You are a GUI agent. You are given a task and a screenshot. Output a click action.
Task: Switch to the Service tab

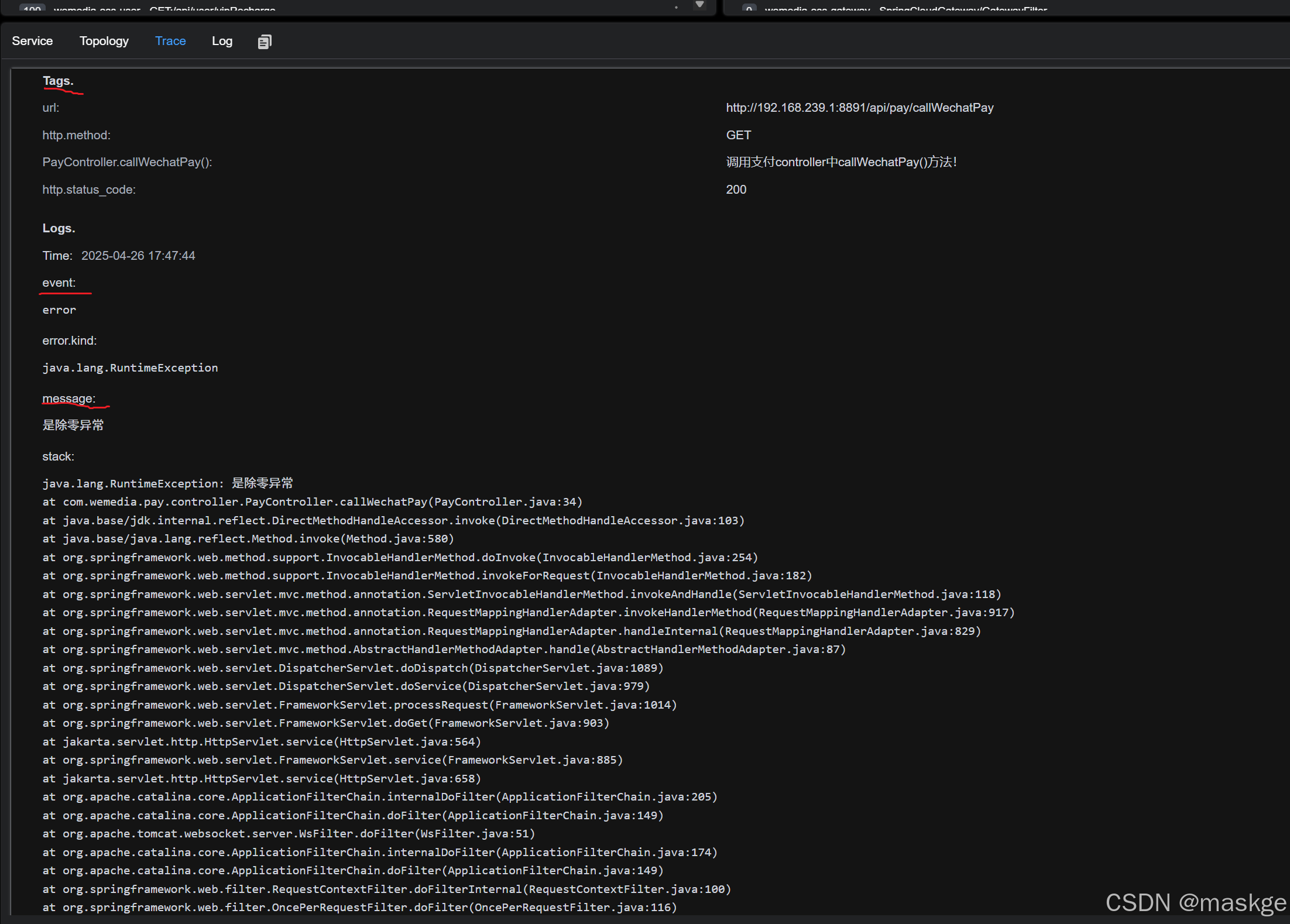pos(32,41)
